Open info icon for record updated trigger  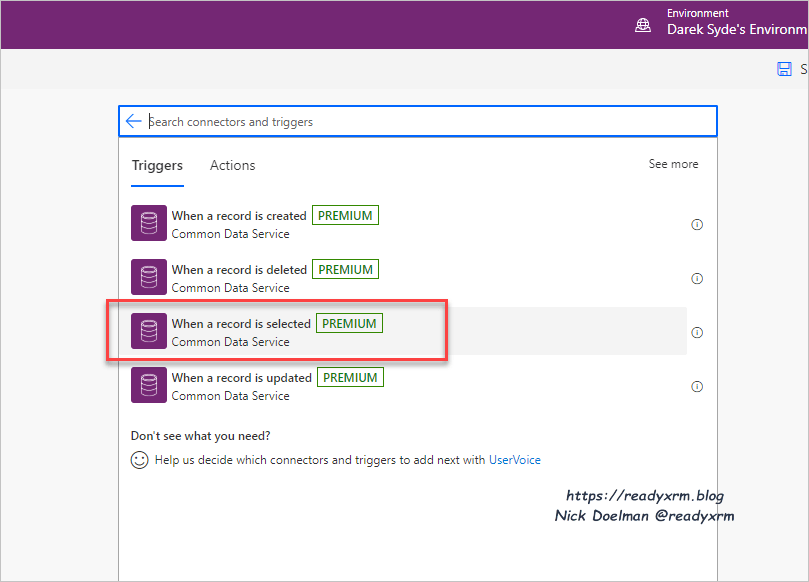pos(697,387)
